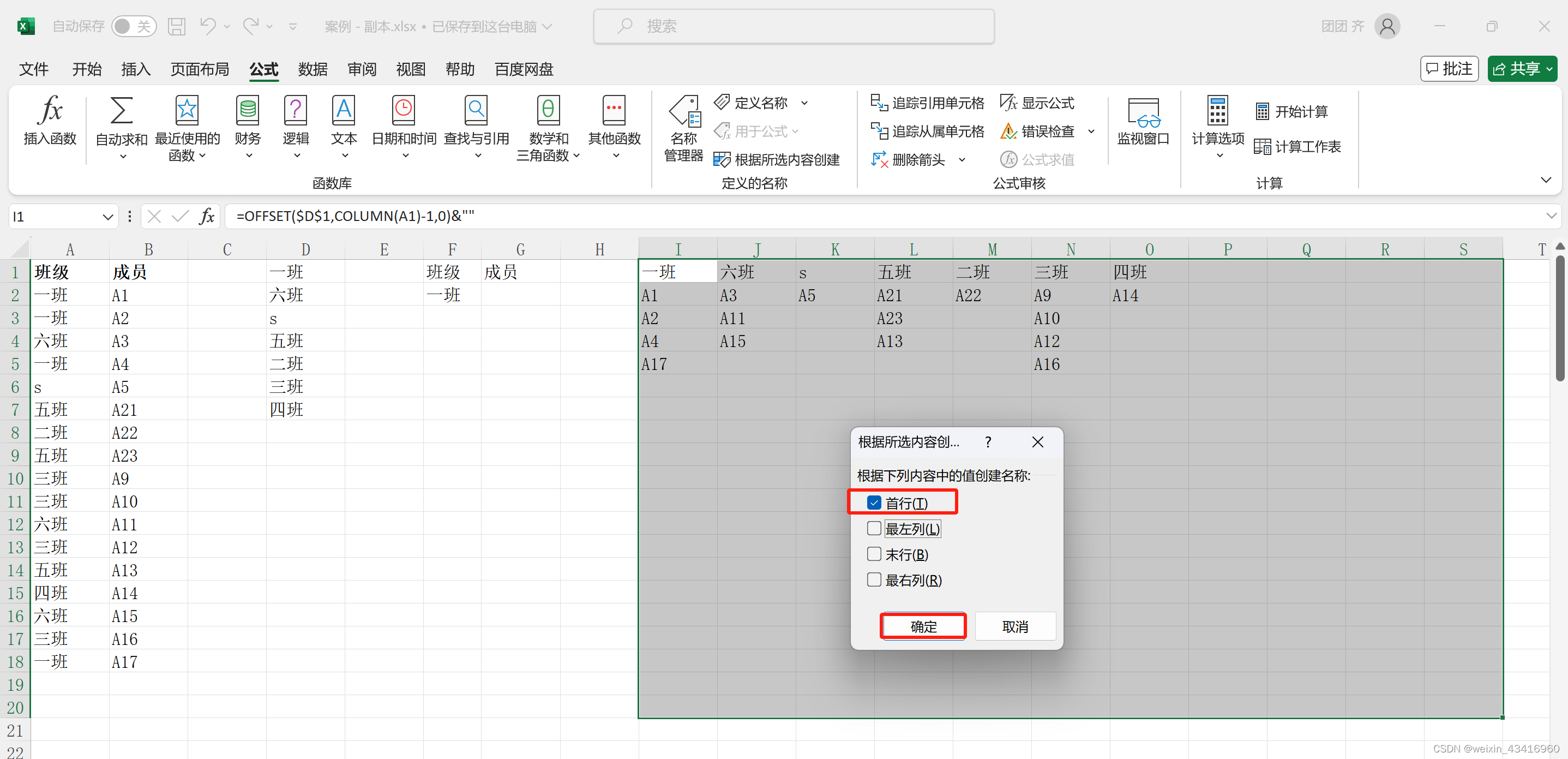
Task: Expand the Error Checking dropdown arrow
Action: click(1091, 131)
